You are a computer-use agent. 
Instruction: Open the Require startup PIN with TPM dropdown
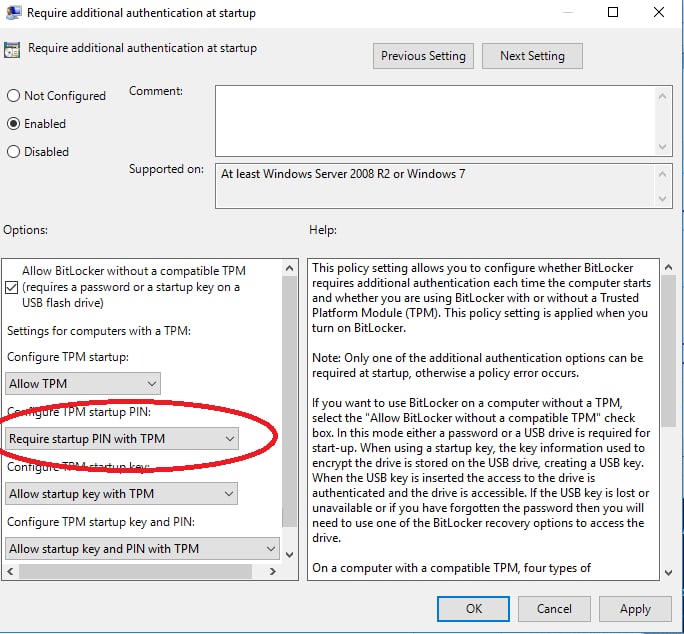point(122,439)
